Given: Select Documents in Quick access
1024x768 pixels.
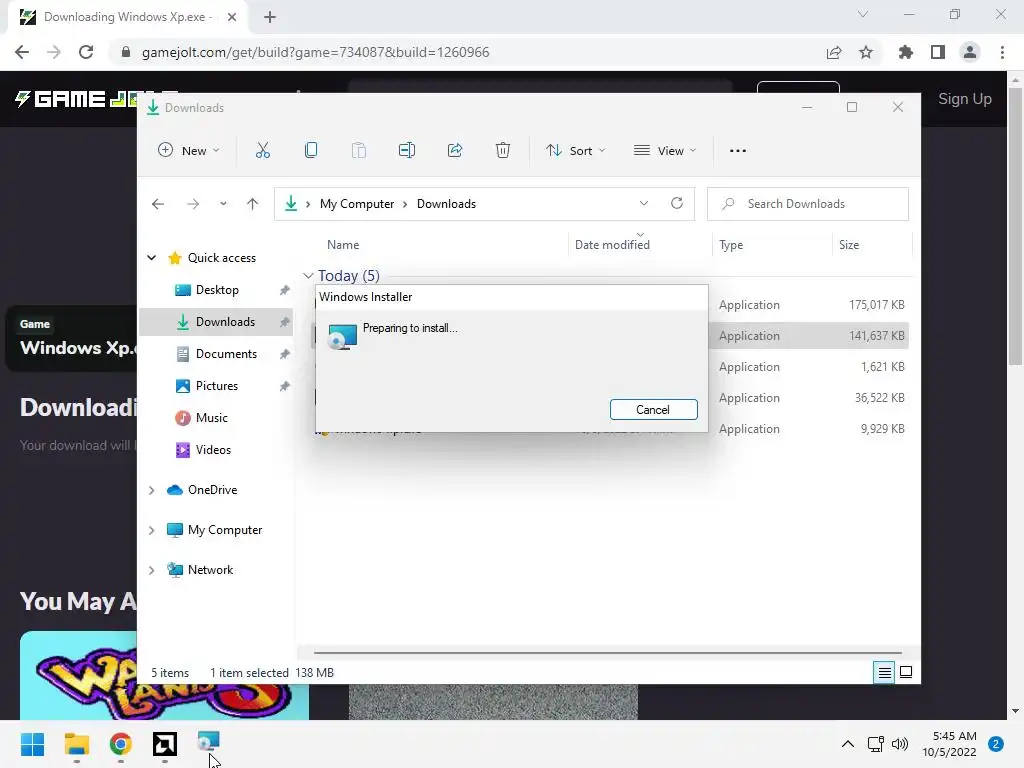Looking at the screenshot, I should click(x=217, y=354).
